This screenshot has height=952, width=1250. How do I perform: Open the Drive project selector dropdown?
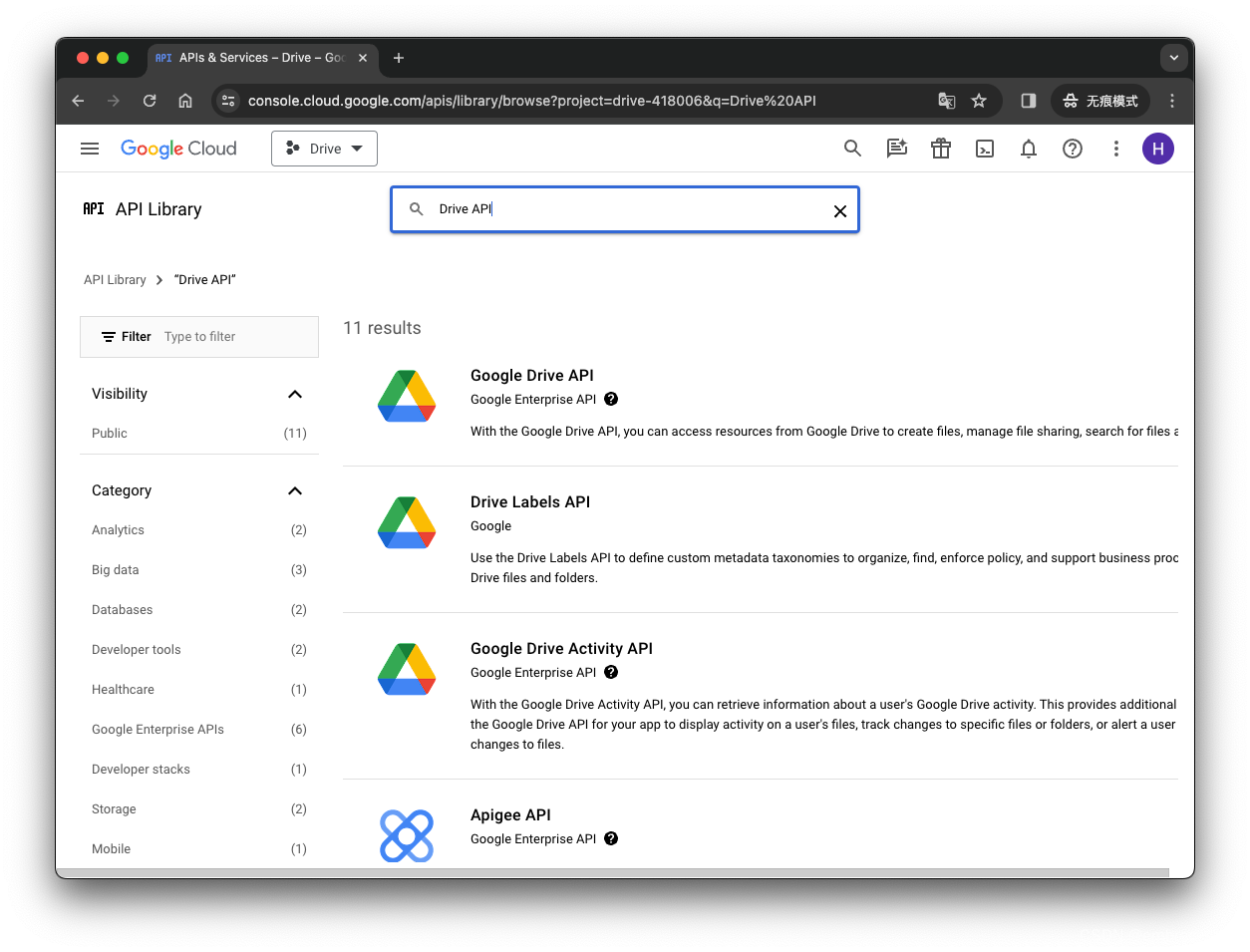(x=324, y=149)
